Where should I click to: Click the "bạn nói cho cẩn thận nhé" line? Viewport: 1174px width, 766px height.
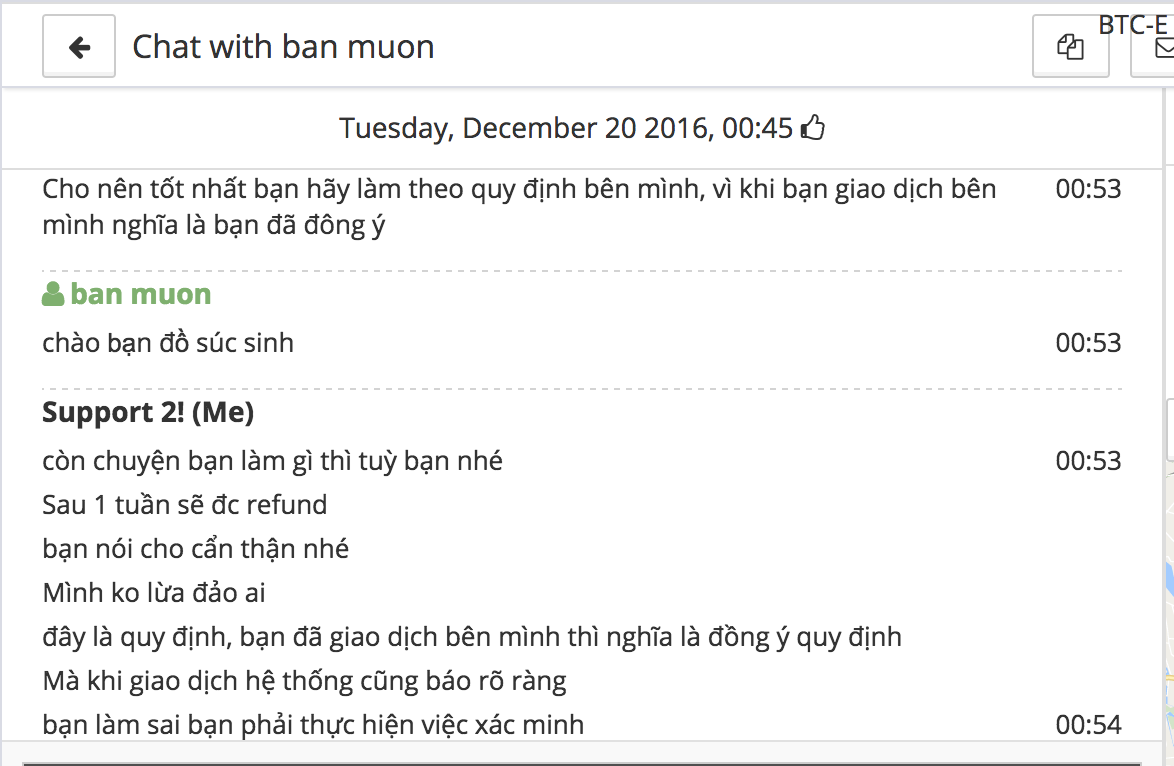tap(196, 549)
